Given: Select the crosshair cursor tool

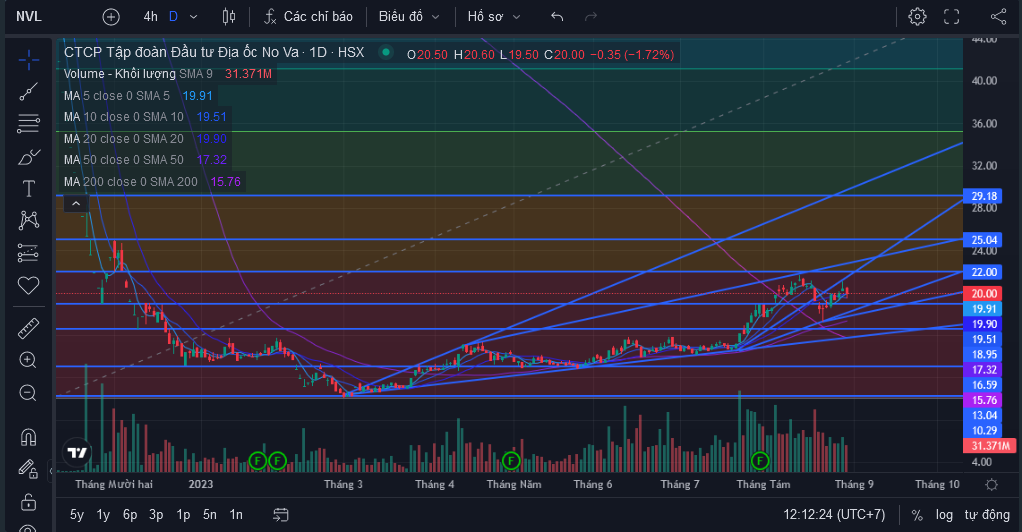Looking at the screenshot, I should click(29, 61).
